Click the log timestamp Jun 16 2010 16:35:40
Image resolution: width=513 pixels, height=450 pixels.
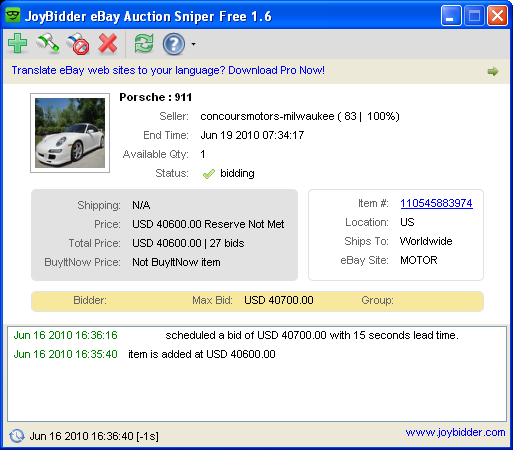(66, 354)
